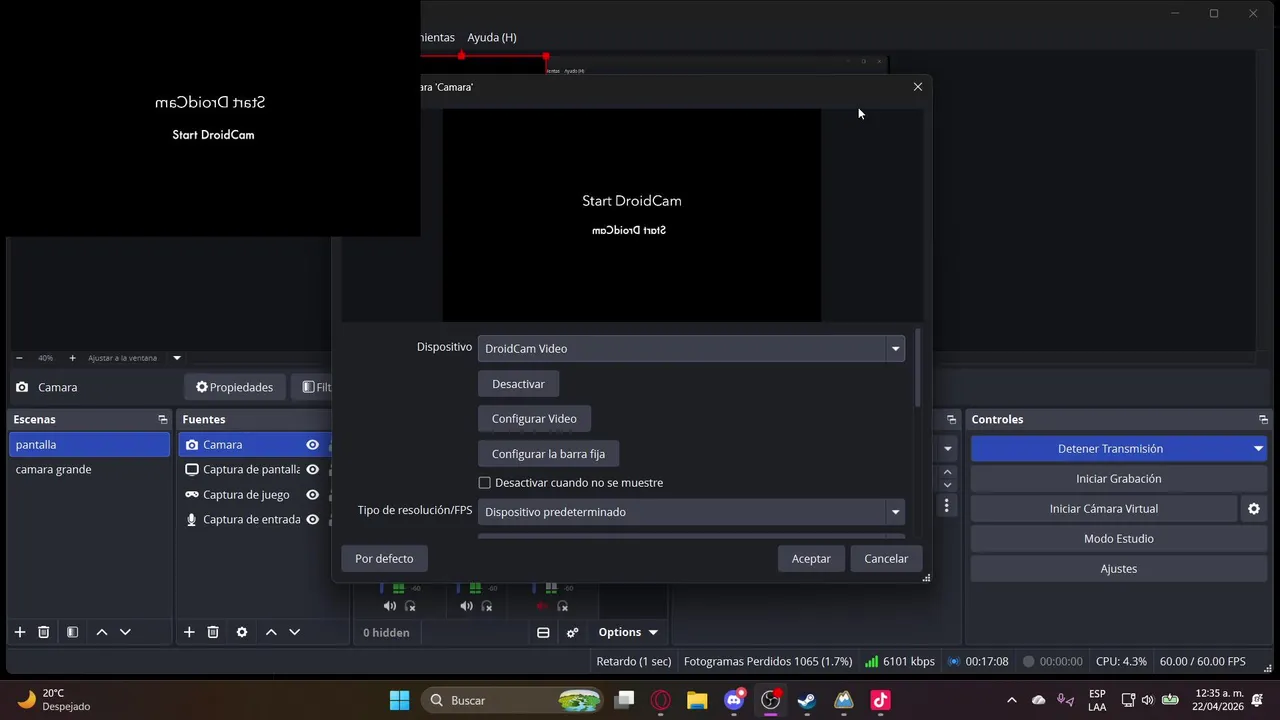
Task: Hide the Captura de juego source
Action: (312, 495)
